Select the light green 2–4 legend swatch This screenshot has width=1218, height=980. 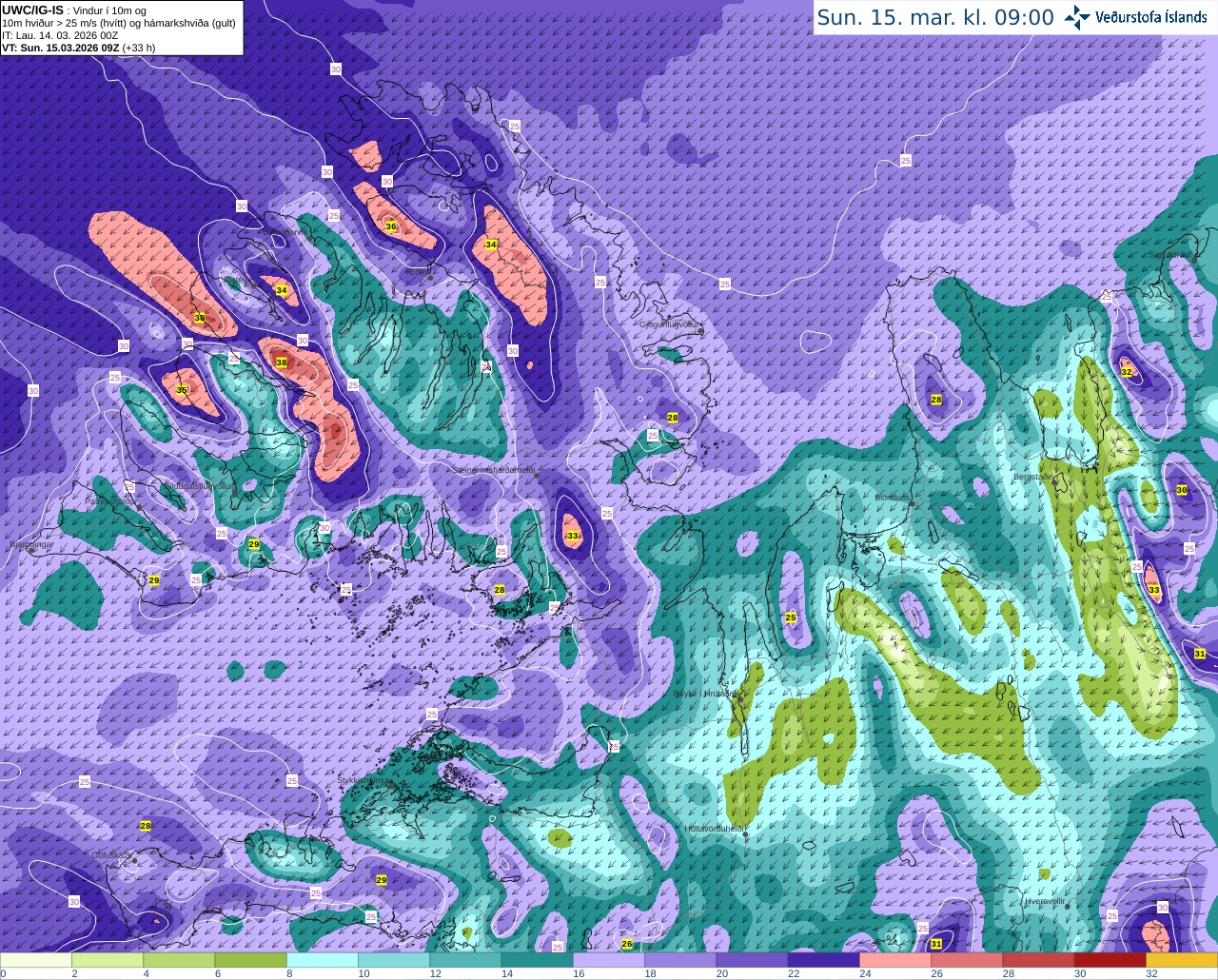[x=108, y=960]
